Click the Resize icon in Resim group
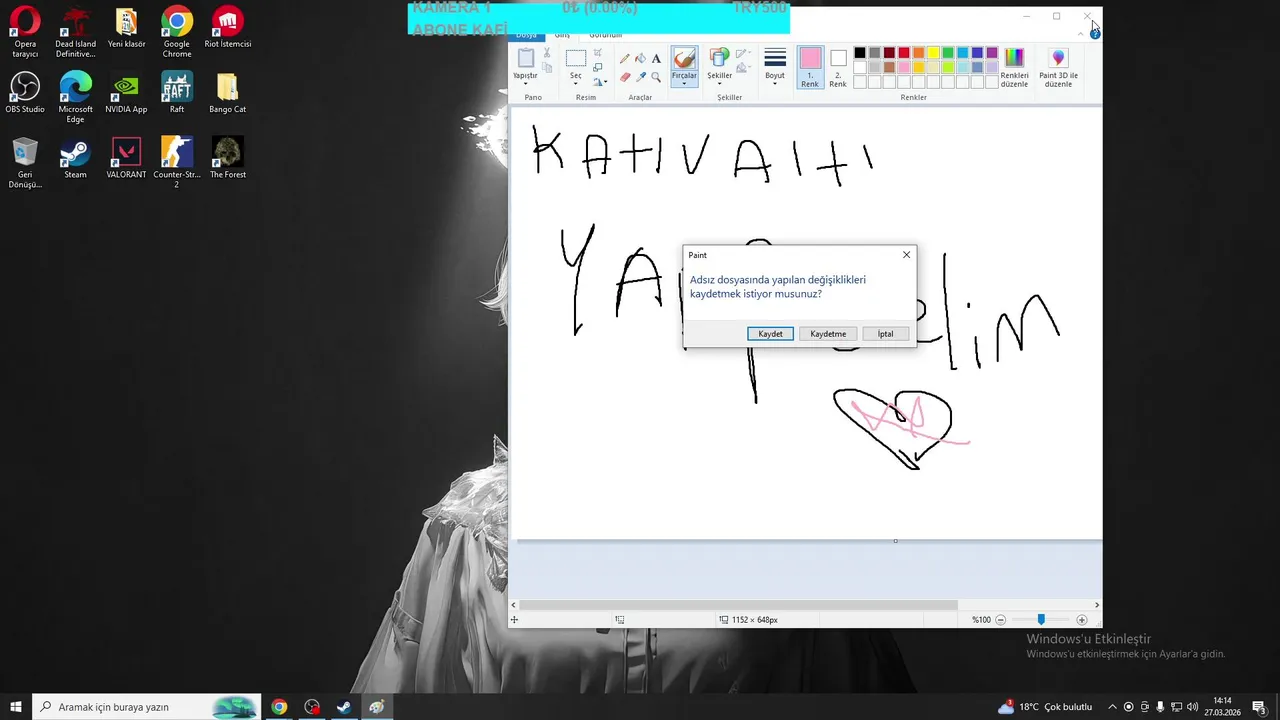The image size is (1280, 720). click(598, 68)
